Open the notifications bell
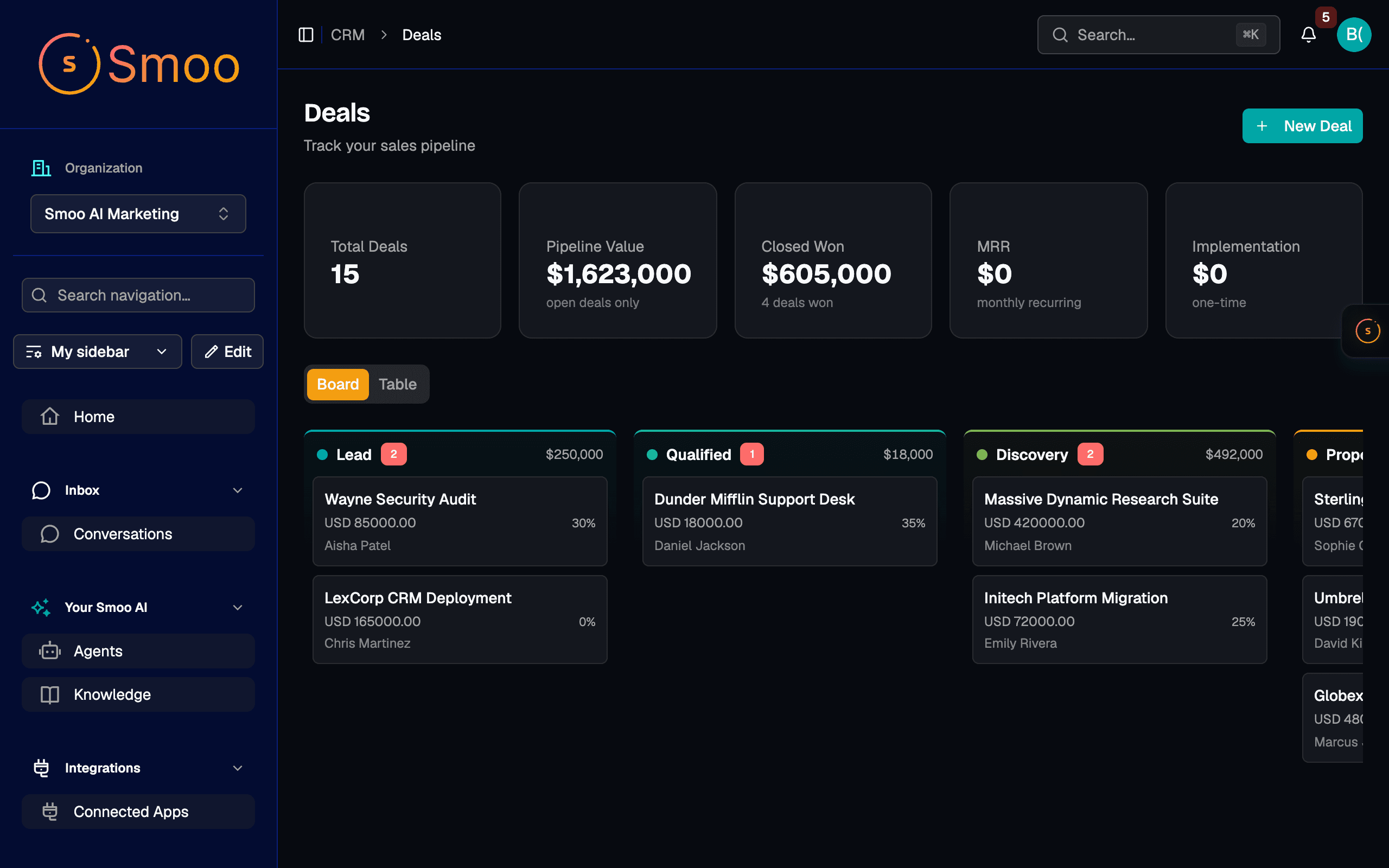This screenshot has height=868, width=1389. [x=1308, y=35]
